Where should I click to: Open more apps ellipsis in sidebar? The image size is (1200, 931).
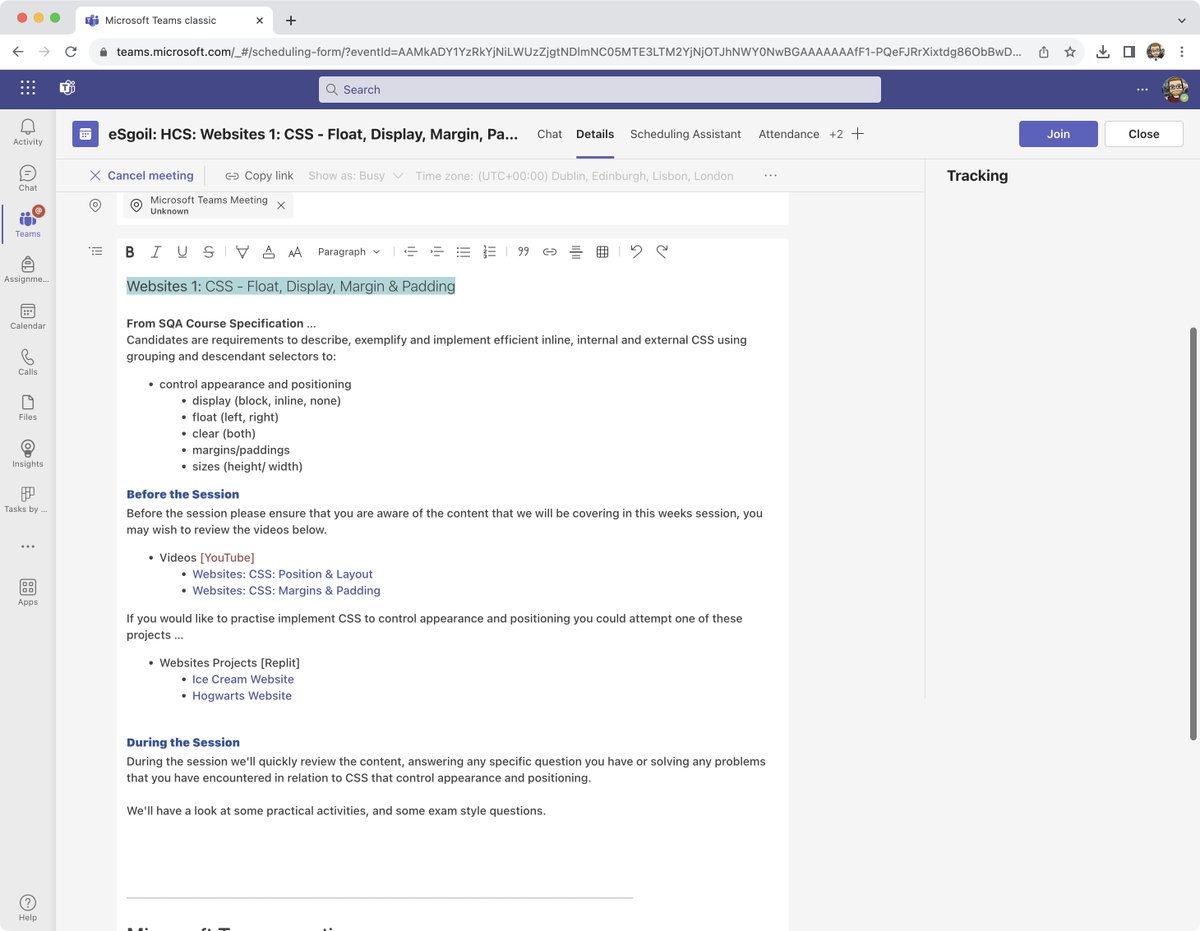pos(27,547)
